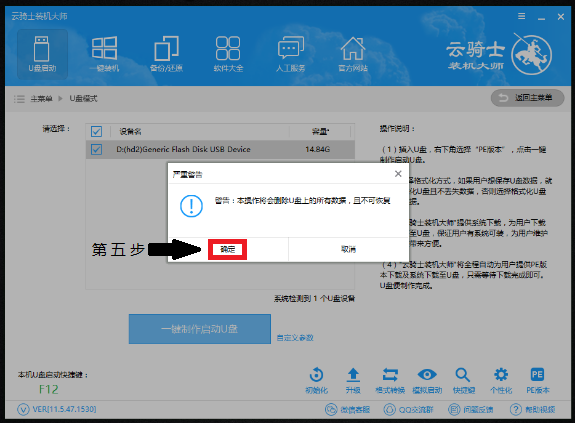Click the 容量 column header
The image size is (576, 424).
click(x=320, y=132)
